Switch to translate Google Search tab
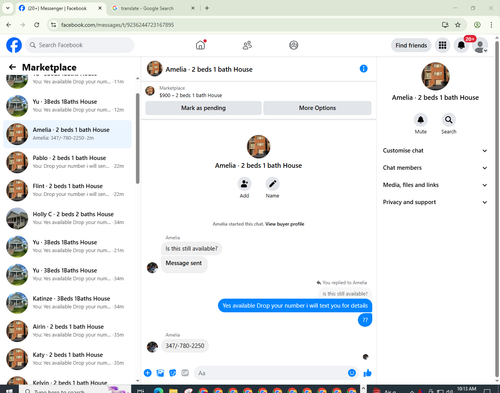The width and height of the screenshot is (500, 393). coord(147,8)
